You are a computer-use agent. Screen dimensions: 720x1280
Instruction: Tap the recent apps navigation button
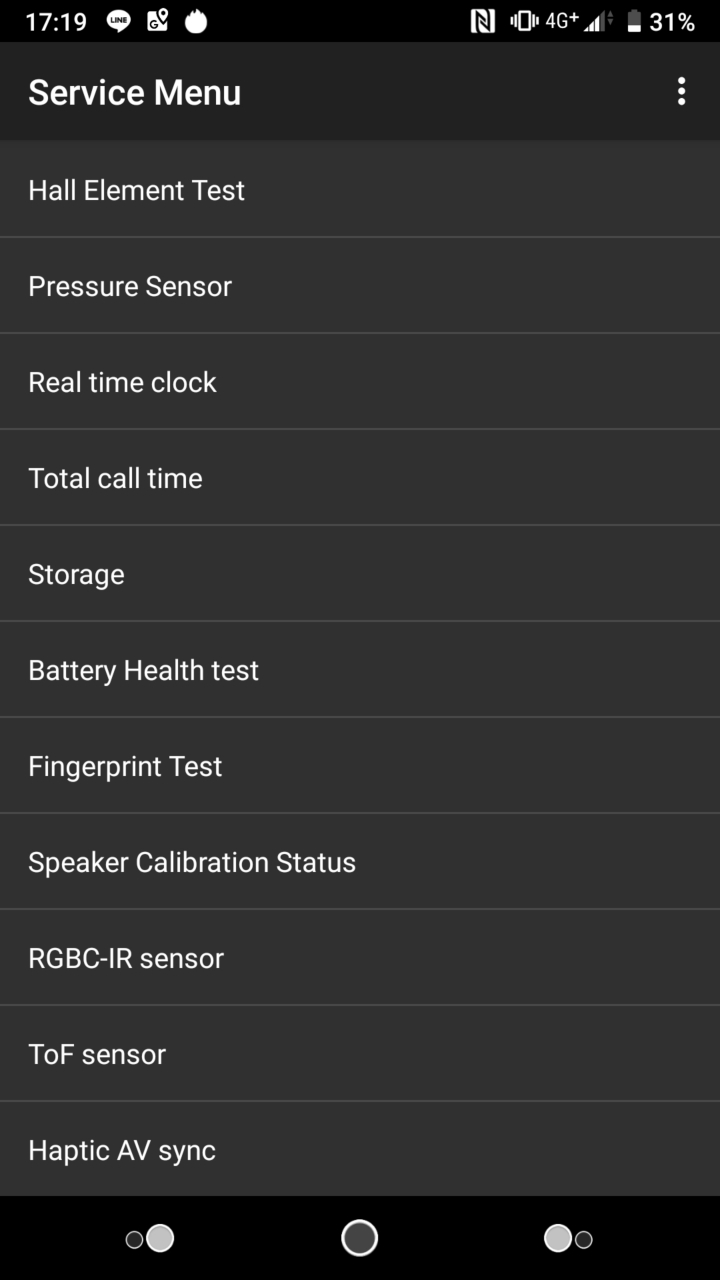(x=568, y=1238)
